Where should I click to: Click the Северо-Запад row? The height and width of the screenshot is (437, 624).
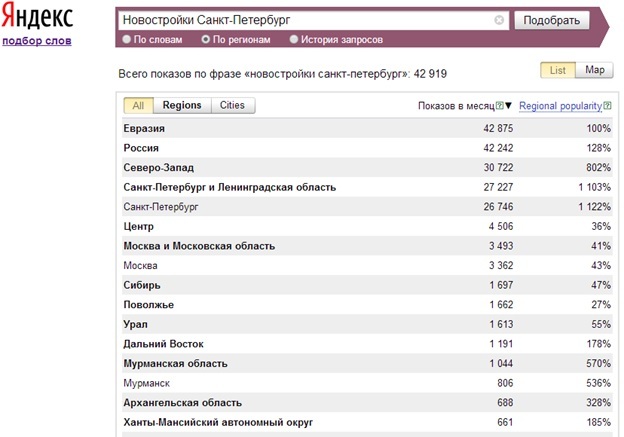click(367, 168)
